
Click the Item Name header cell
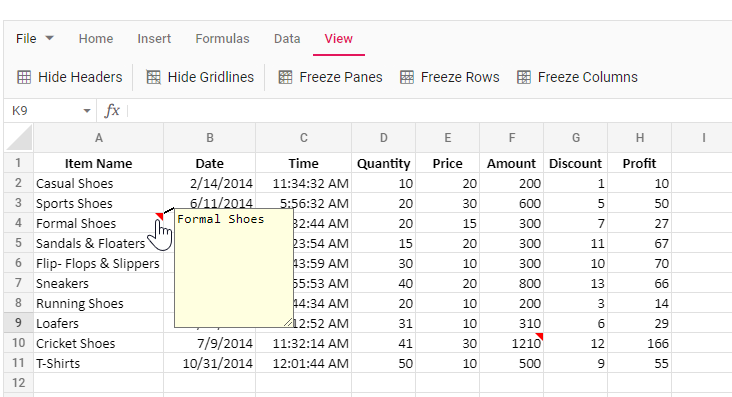point(99,163)
